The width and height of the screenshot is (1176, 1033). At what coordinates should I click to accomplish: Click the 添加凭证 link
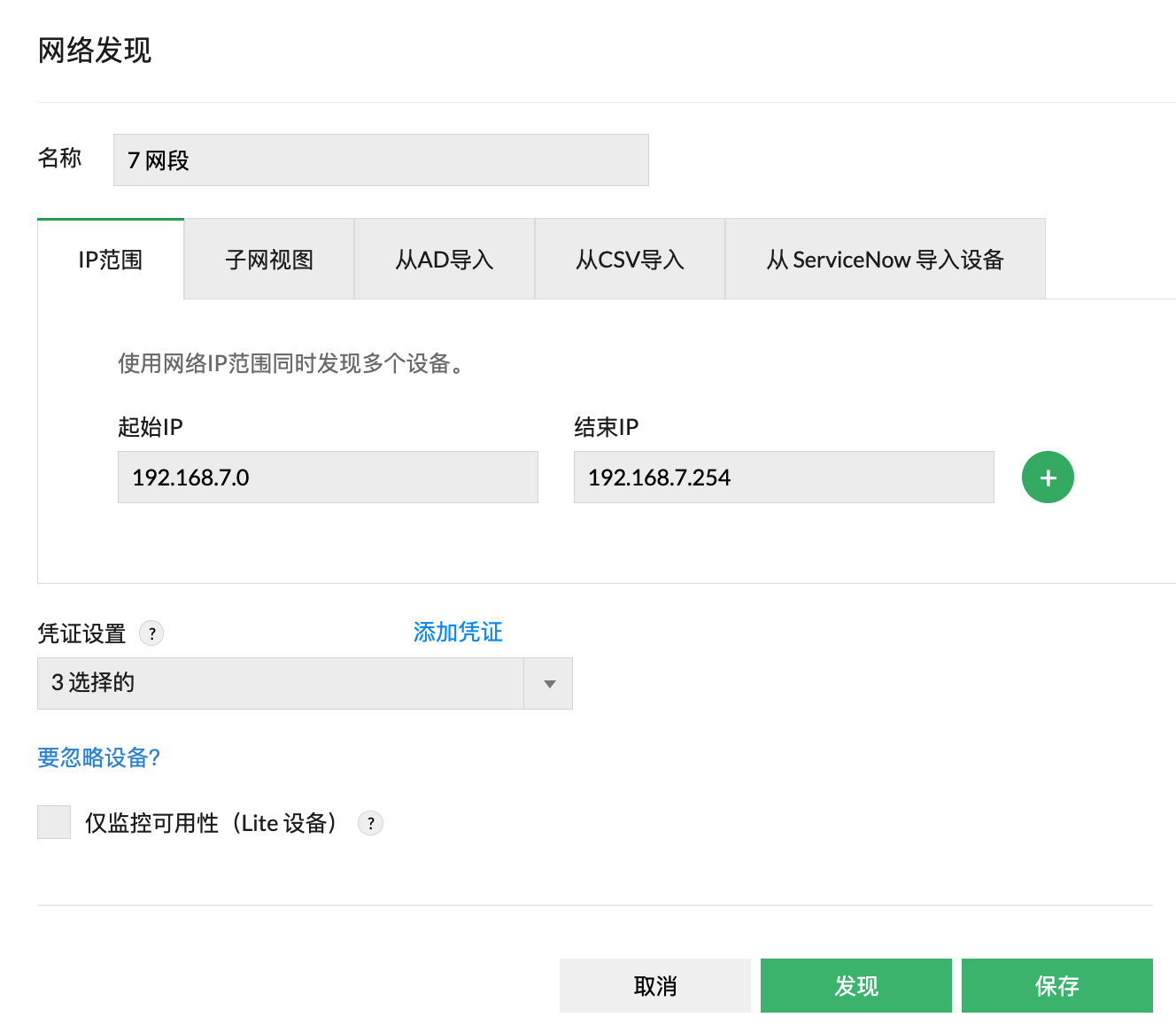point(457,632)
